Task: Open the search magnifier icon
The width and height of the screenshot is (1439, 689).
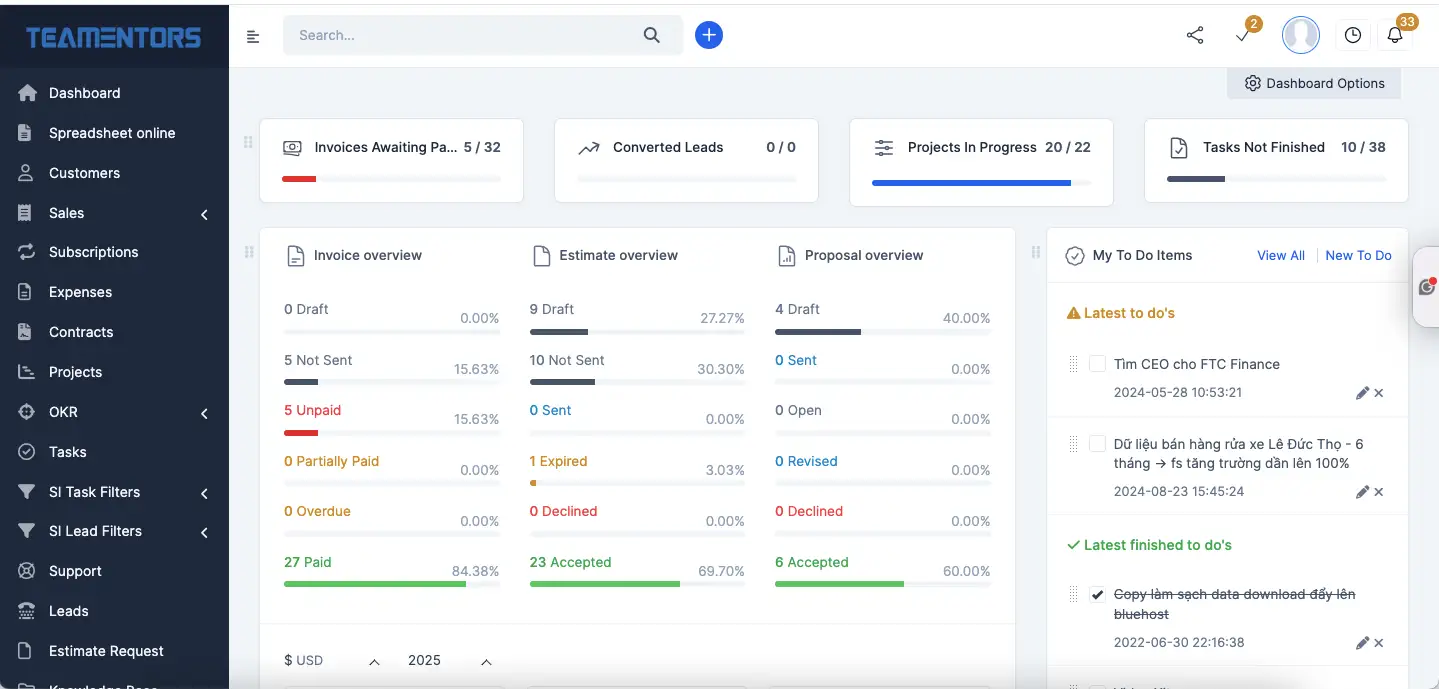Action: click(x=651, y=34)
